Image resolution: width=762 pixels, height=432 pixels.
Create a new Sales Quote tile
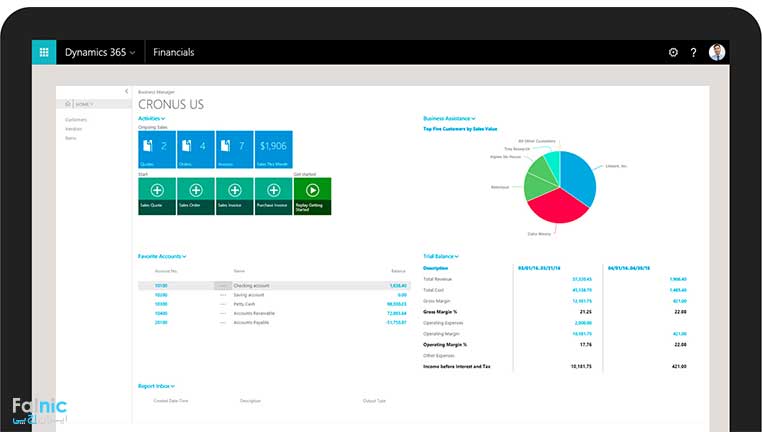pos(156,195)
